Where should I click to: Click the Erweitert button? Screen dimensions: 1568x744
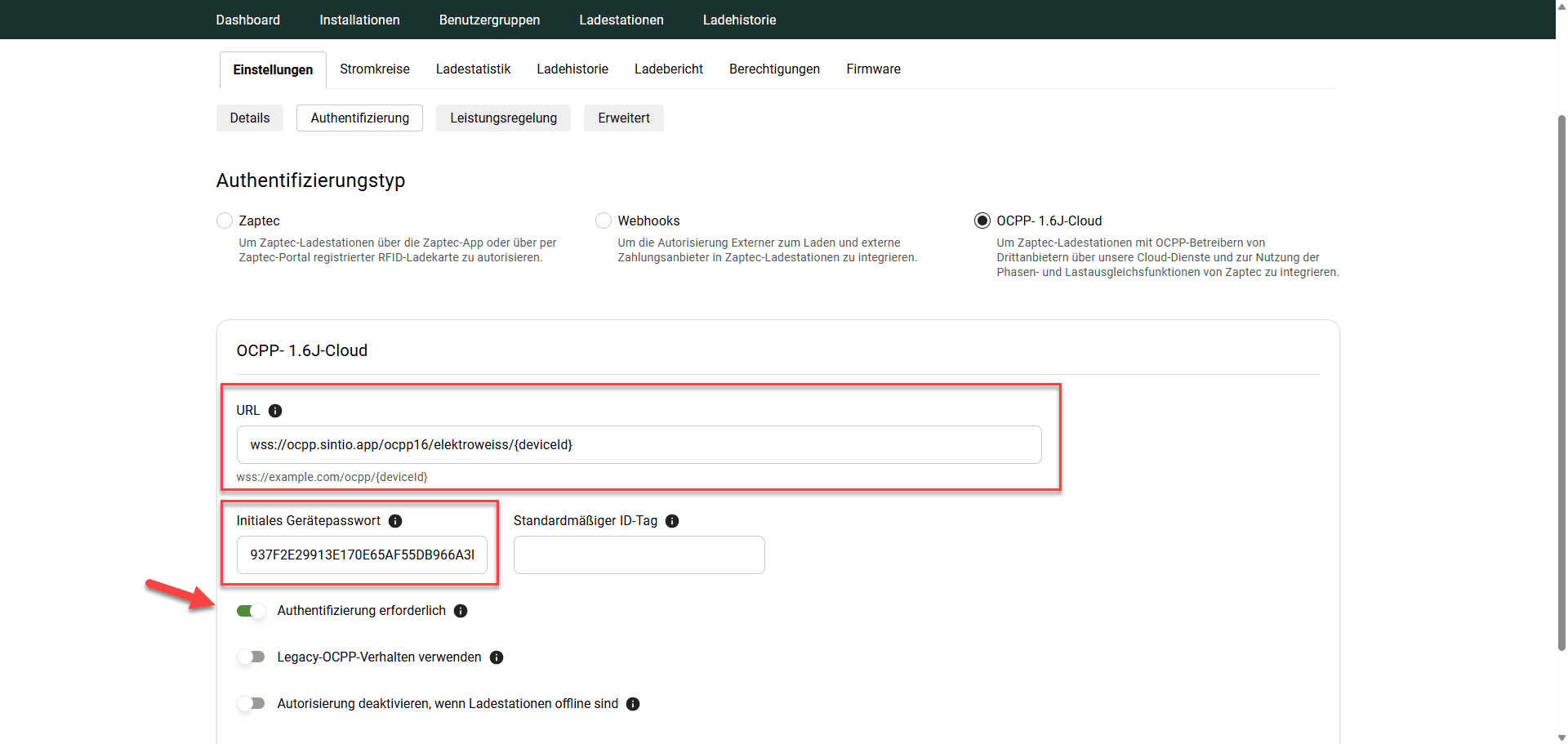coord(624,118)
